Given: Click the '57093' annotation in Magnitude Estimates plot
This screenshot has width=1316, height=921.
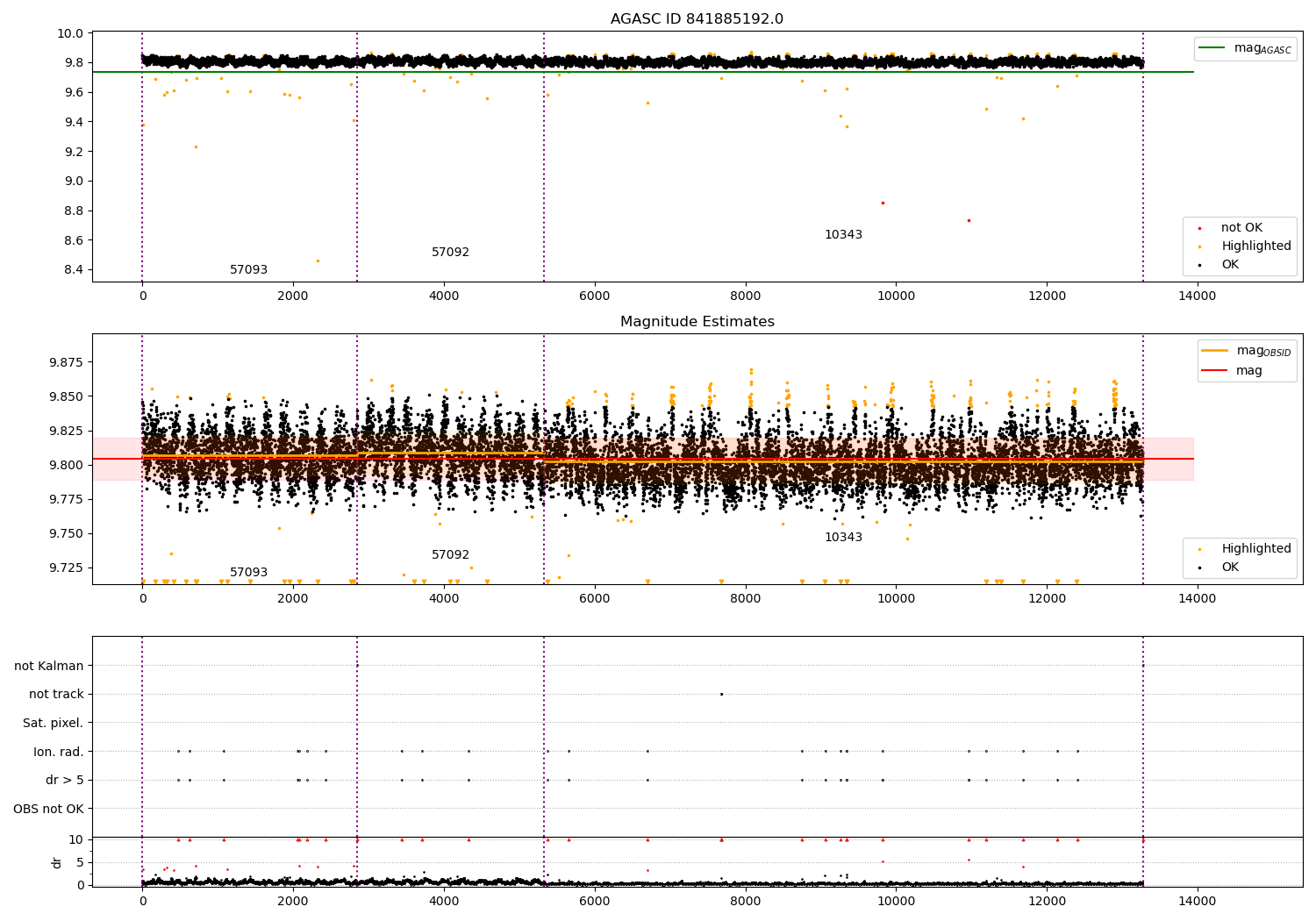Looking at the screenshot, I should coord(248,573).
